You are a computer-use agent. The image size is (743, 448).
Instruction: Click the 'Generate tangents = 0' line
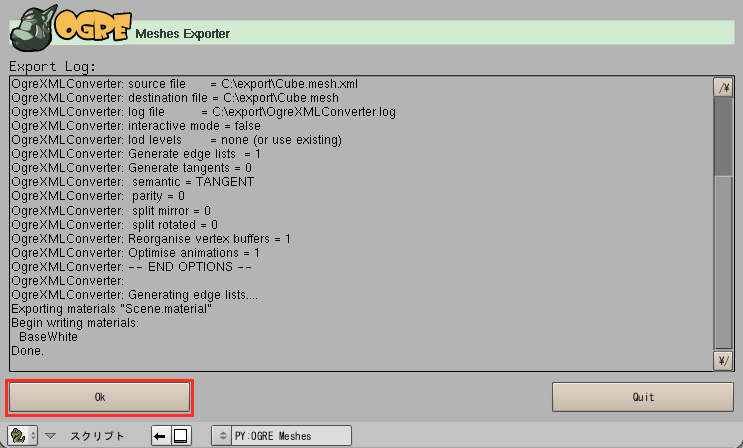[x=131, y=168]
